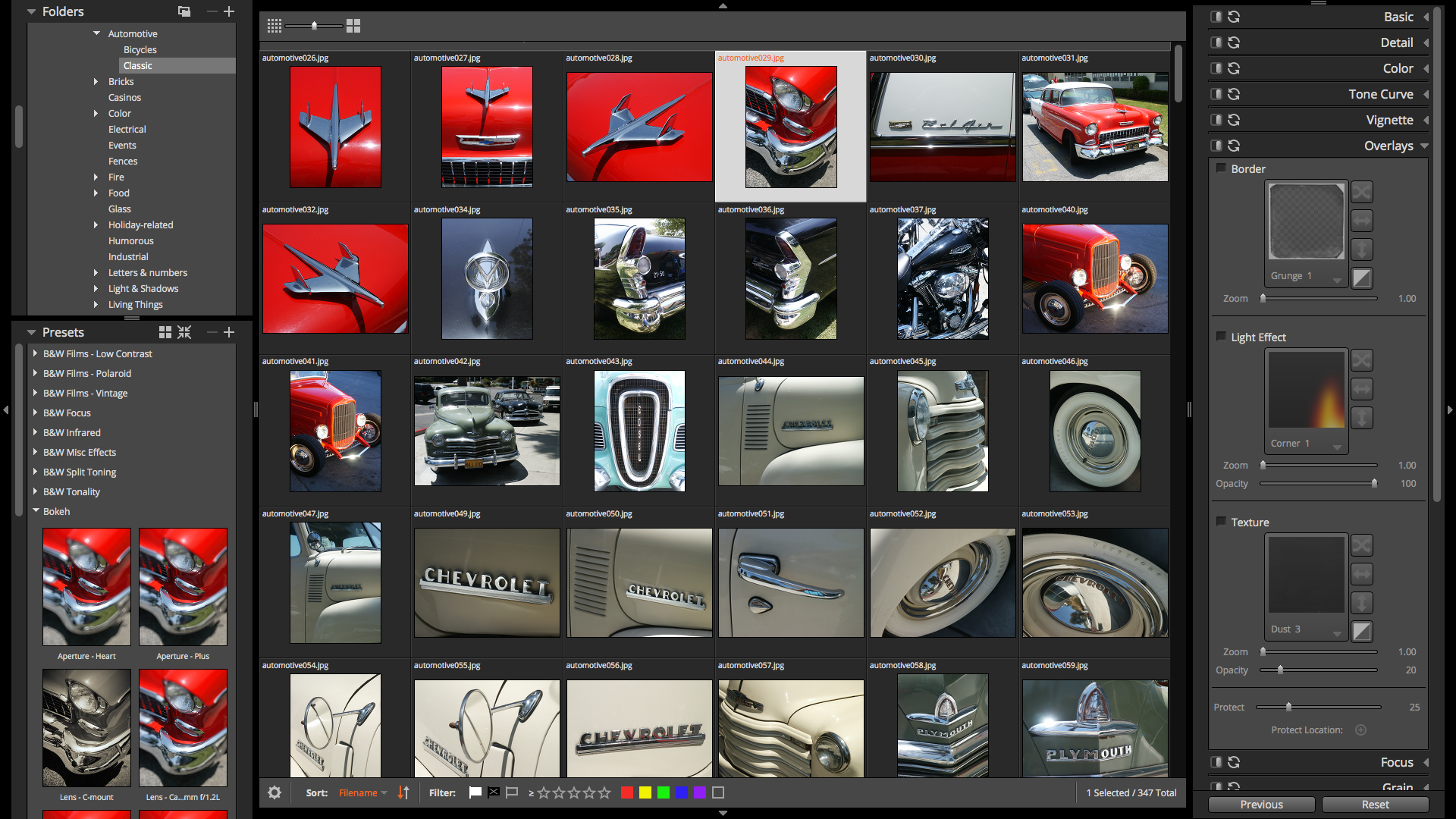Image resolution: width=1456 pixels, height=819 pixels.
Task: Flip the Texture overlay vertically
Action: click(x=1362, y=603)
